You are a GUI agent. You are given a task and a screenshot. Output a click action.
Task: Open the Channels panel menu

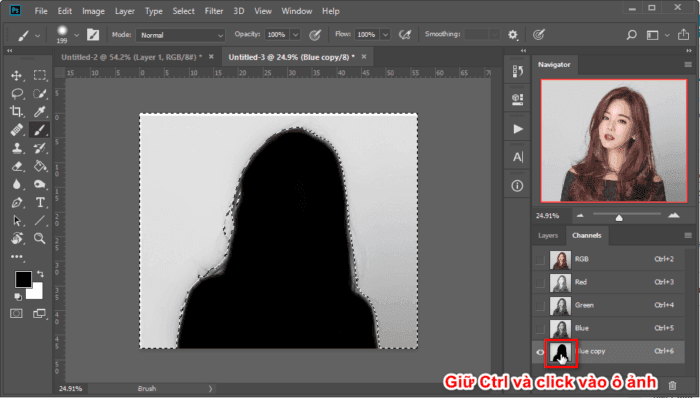pos(688,235)
